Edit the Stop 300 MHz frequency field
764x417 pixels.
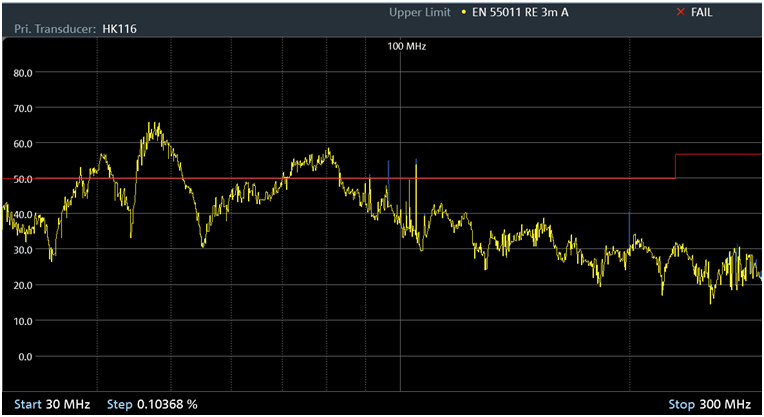tap(709, 404)
